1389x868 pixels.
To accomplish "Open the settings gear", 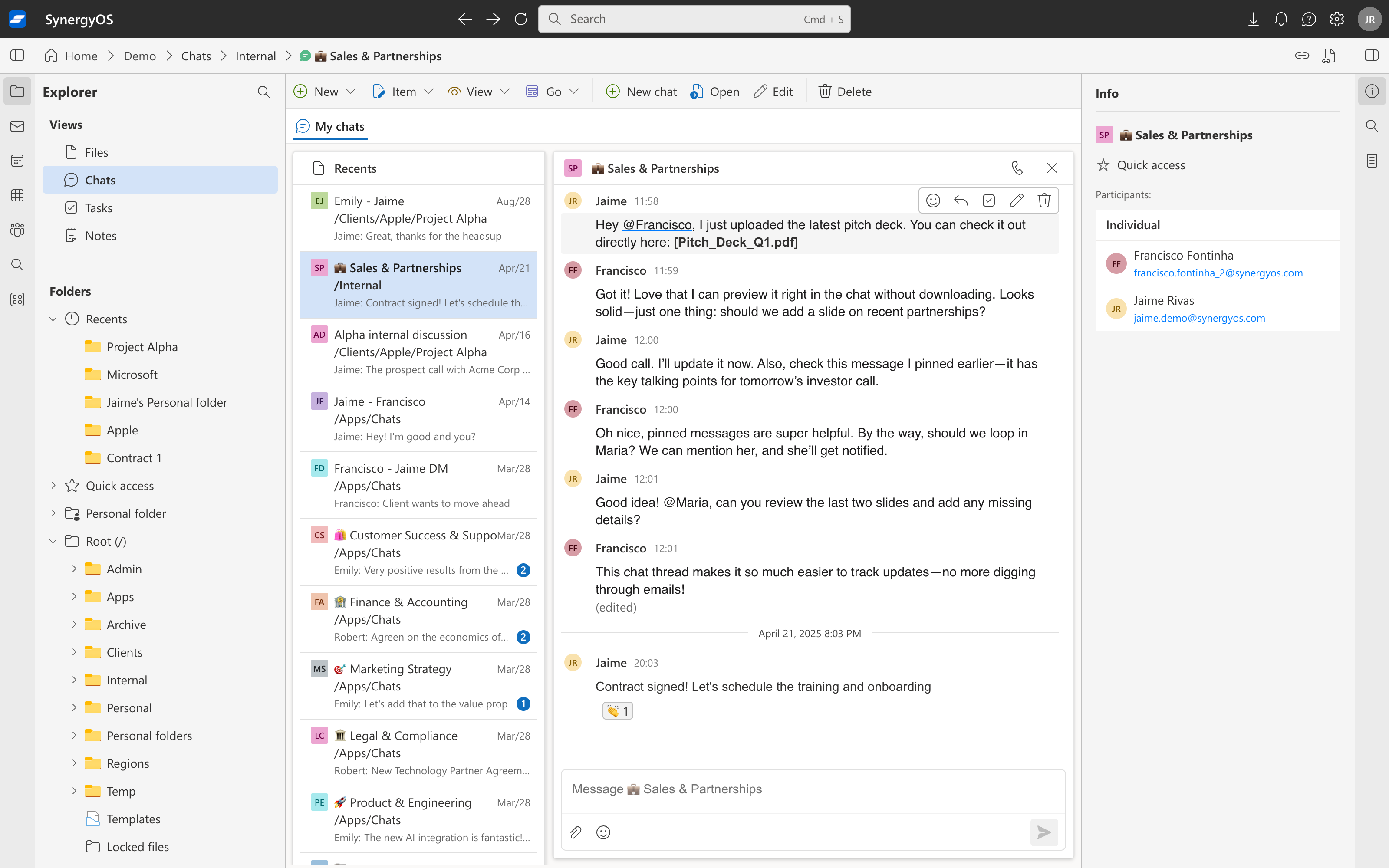I will (1337, 20).
